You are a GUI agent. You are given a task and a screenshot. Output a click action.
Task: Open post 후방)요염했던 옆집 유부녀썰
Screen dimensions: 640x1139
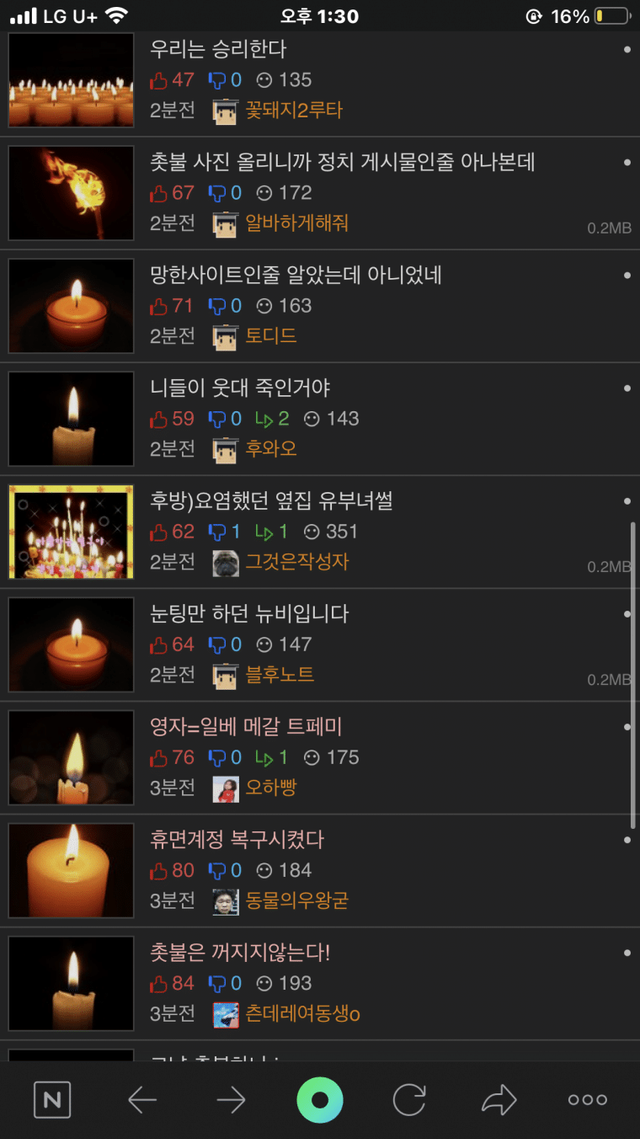271,500
